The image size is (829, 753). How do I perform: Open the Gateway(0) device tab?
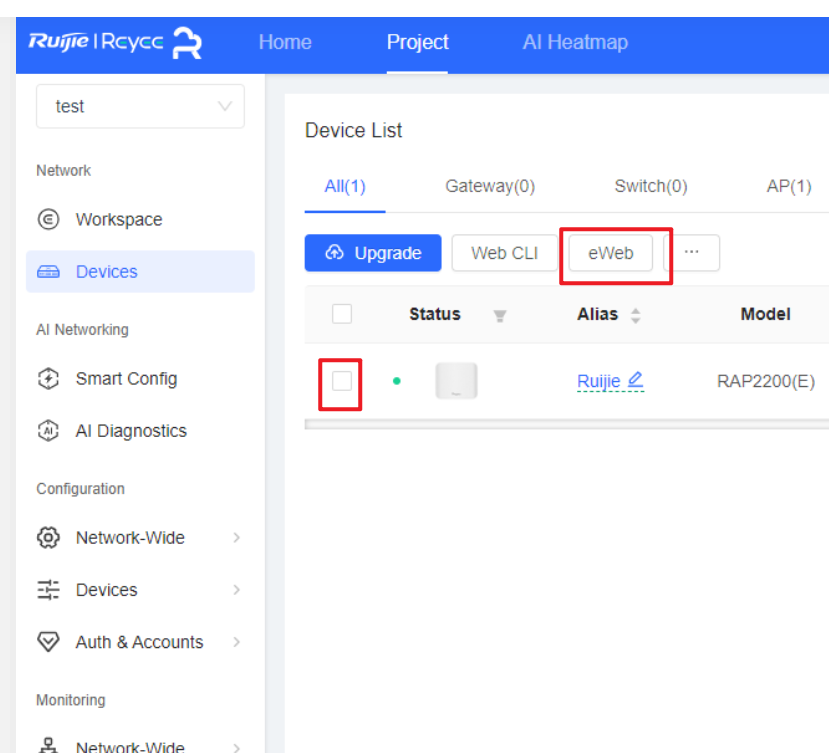pyautogui.click(x=490, y=186)
